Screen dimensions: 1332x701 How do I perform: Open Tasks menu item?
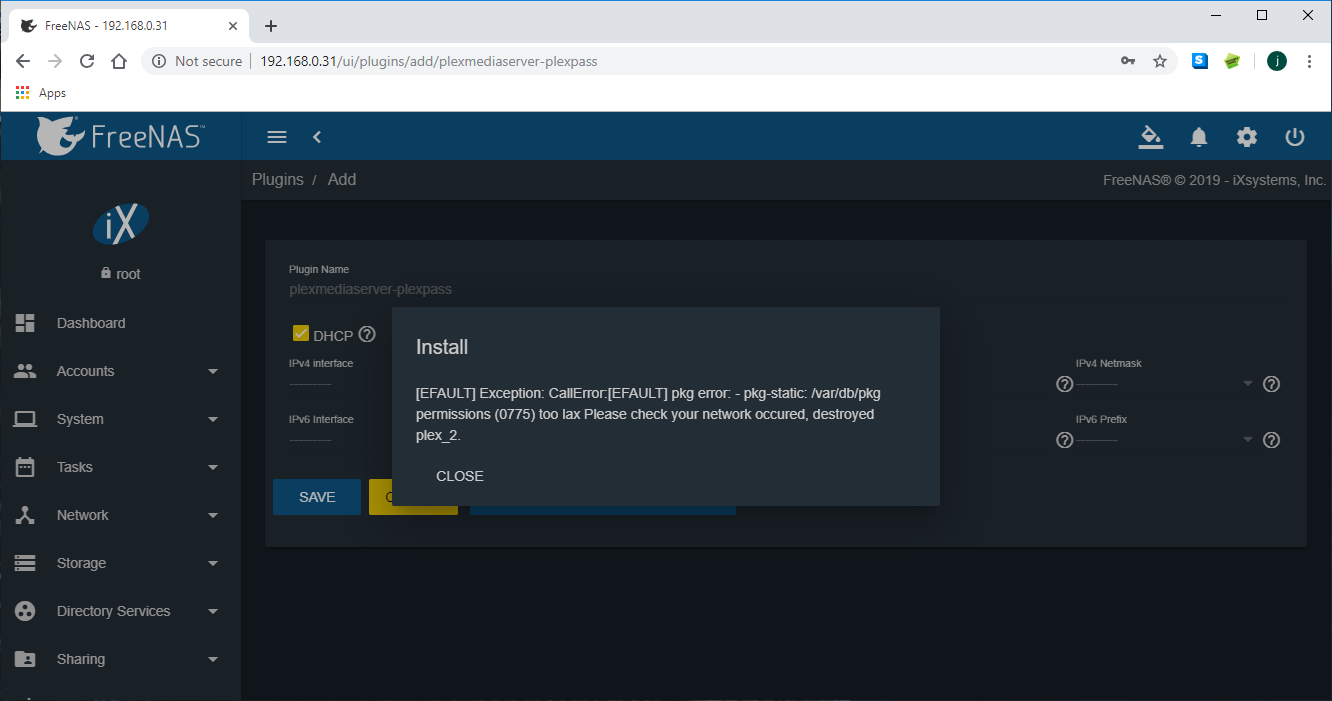[x=75, y=467]
